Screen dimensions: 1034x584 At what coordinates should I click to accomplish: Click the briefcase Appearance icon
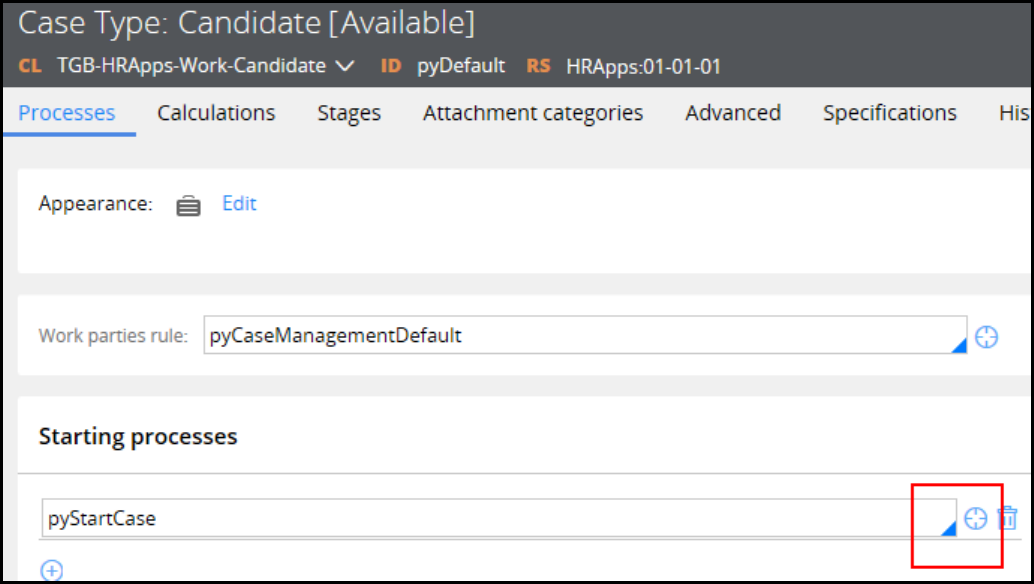pos(188,205)
